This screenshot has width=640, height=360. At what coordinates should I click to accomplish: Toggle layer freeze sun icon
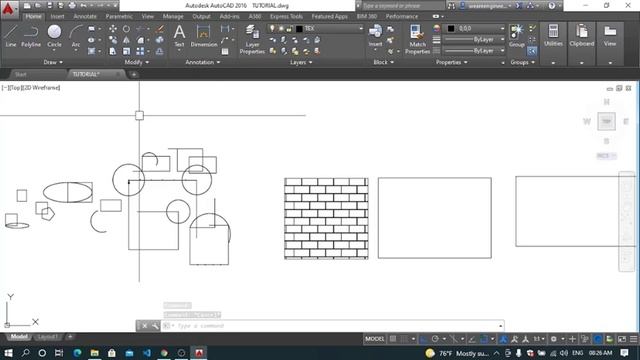[x=281, y=29]
